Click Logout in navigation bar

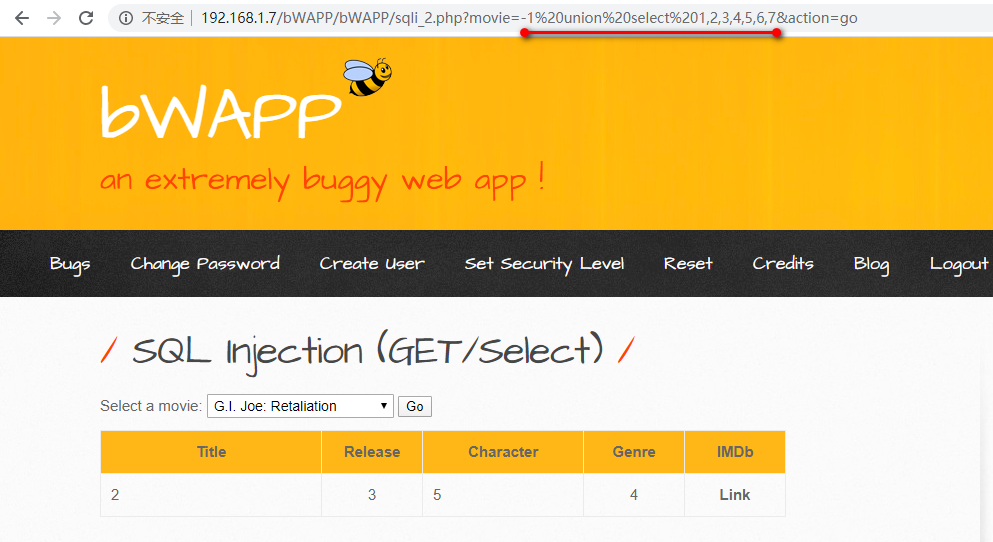[959, 264]
